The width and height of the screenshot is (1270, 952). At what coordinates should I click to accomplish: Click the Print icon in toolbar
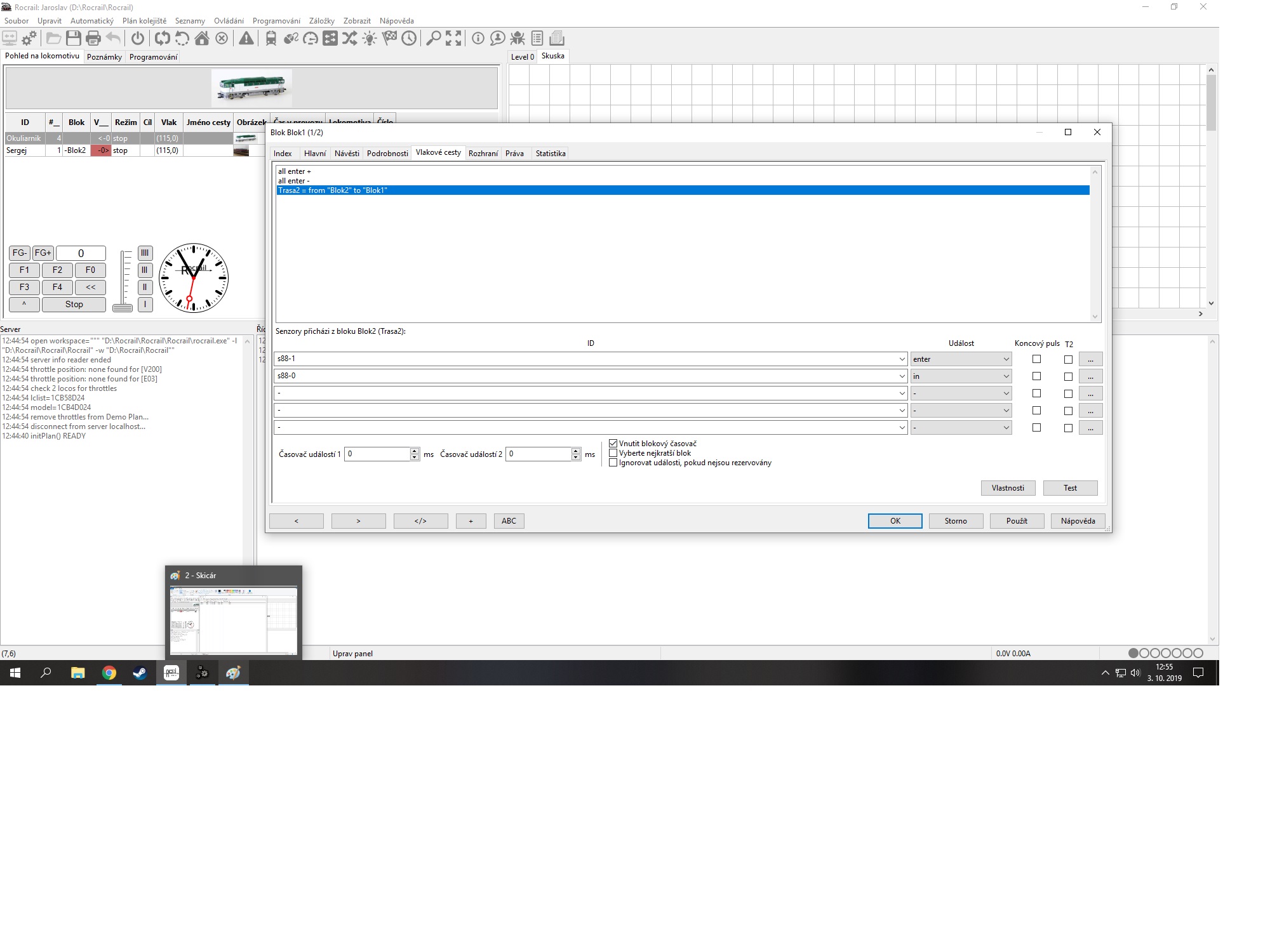point(93,38)
